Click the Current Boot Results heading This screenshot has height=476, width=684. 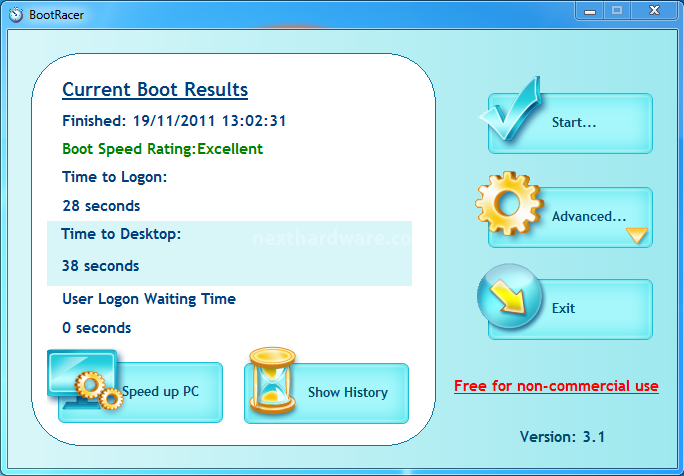155,89
